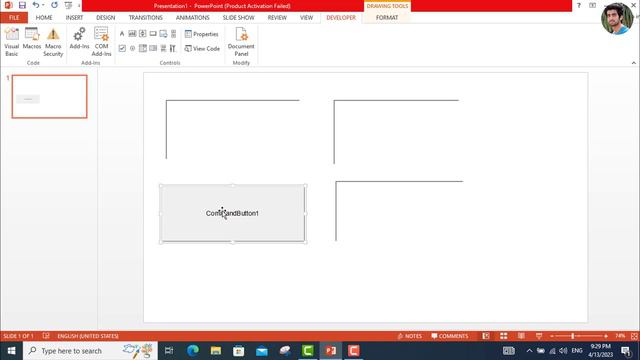Switch to Reading view
The width and height of the screenshot is (640, 360).
(521, 336)
